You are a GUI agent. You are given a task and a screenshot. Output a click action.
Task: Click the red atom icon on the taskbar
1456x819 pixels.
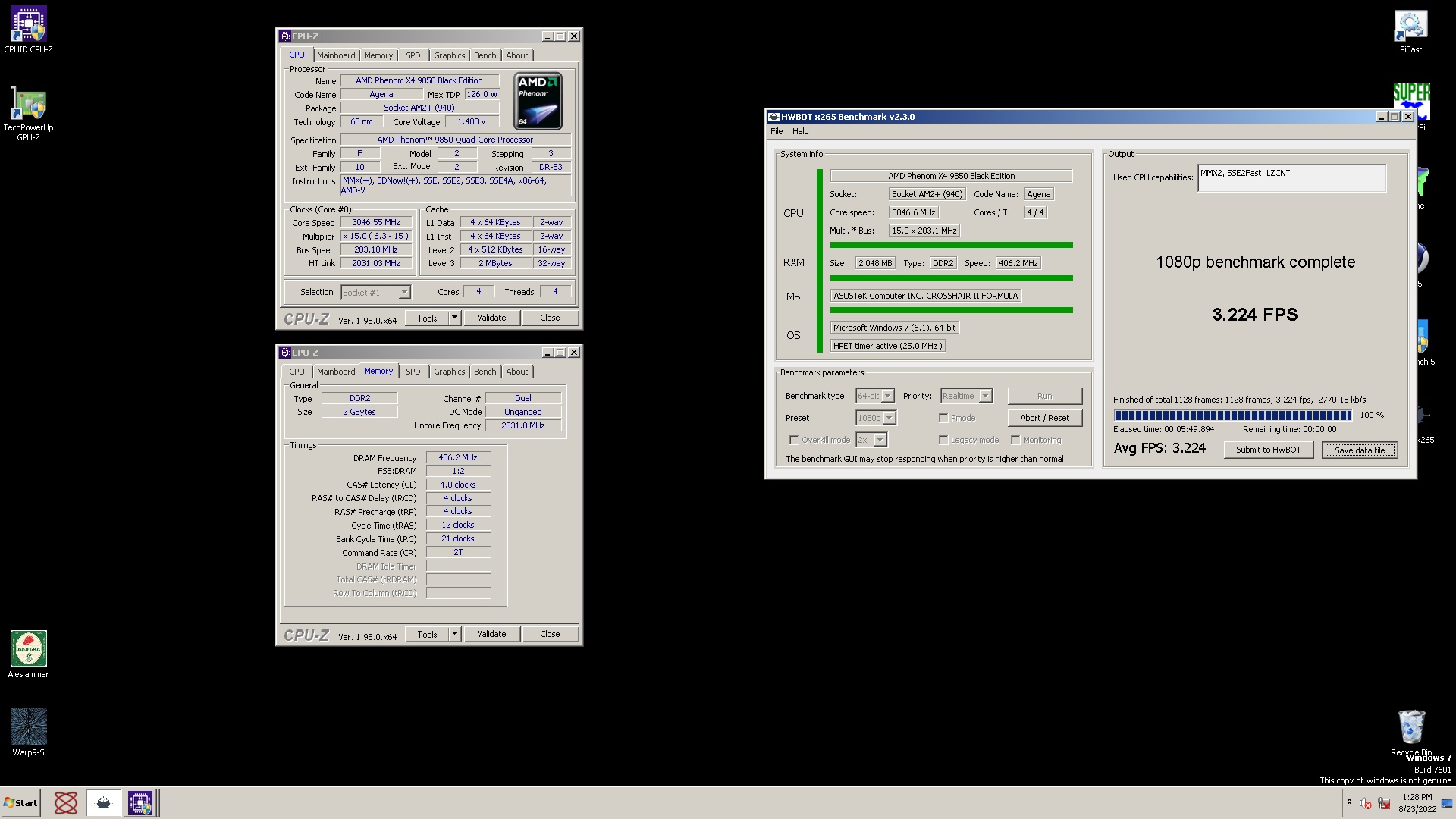pyautogui.click(x=66, y=802)
